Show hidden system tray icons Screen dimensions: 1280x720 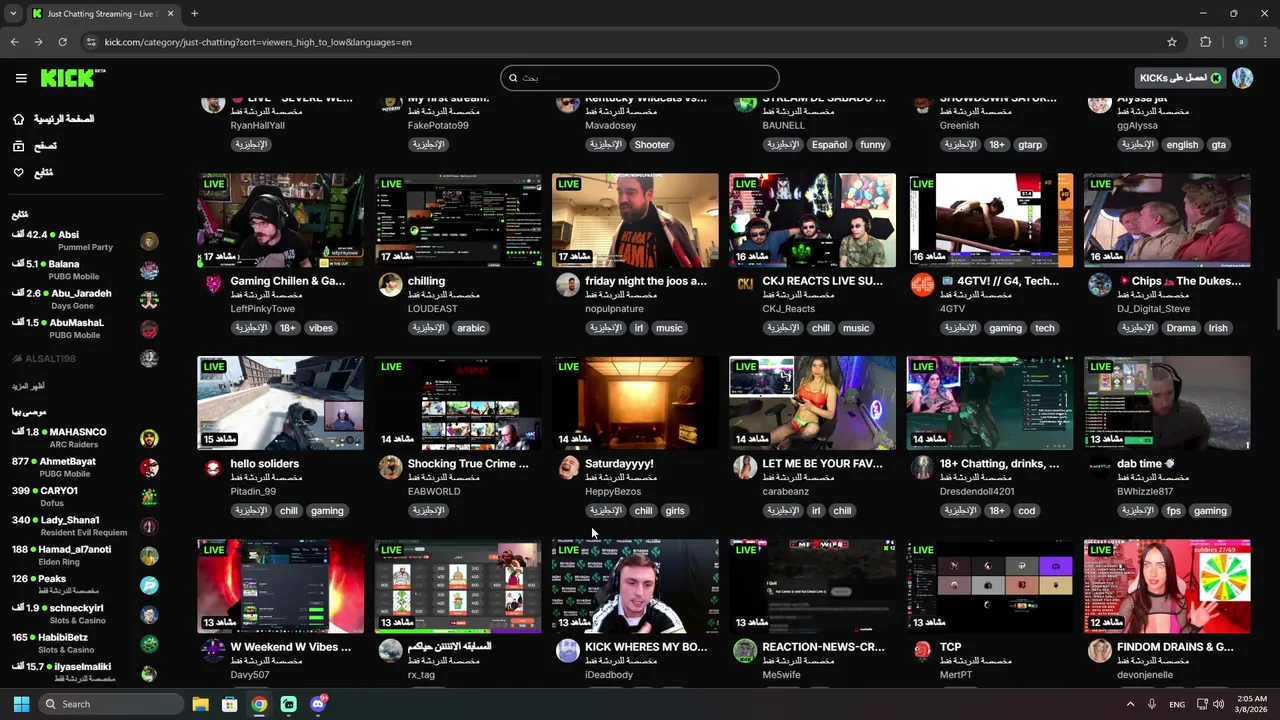[1131, 704]
